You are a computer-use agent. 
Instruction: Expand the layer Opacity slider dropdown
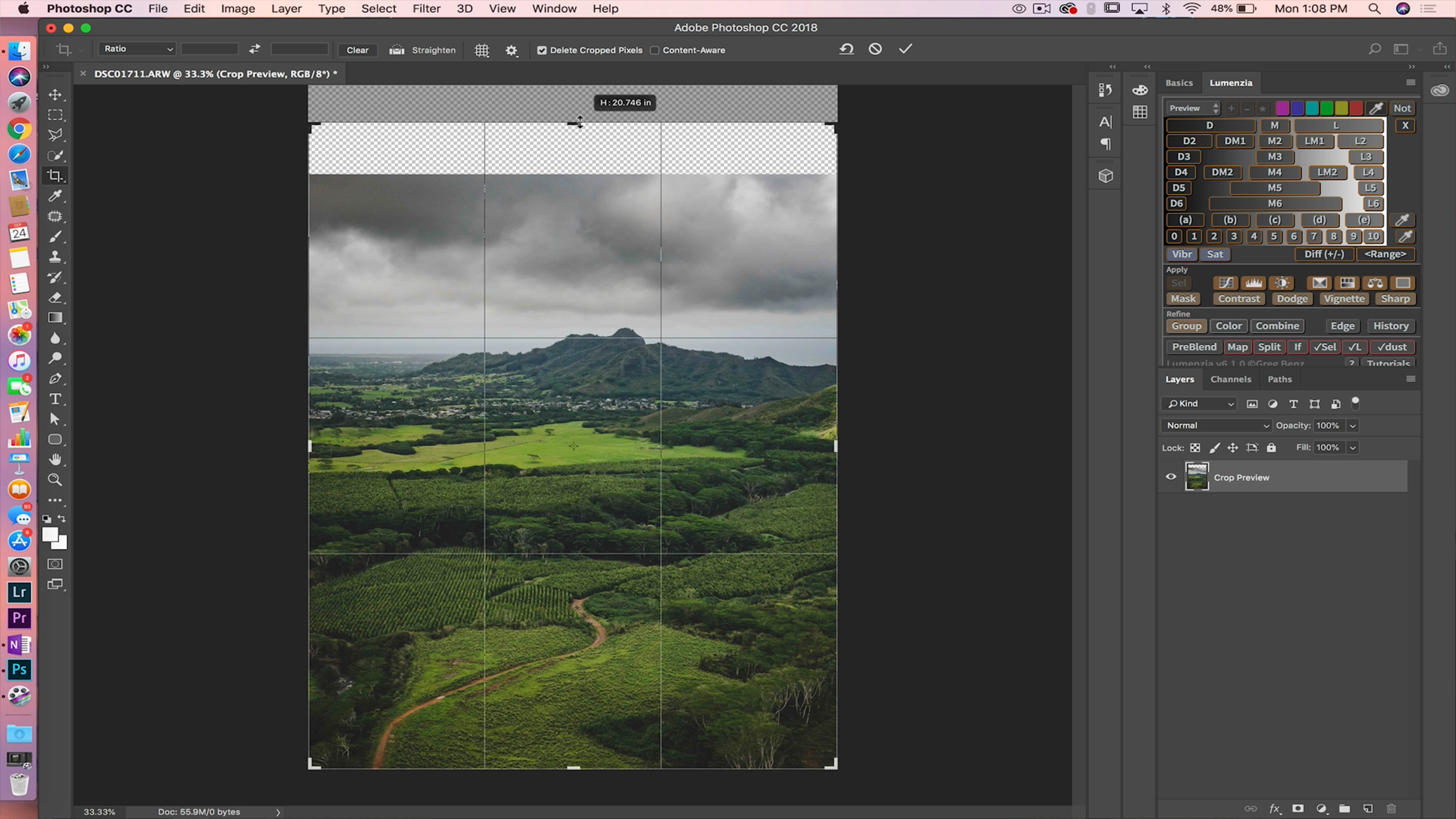[x=1353, y=426]
